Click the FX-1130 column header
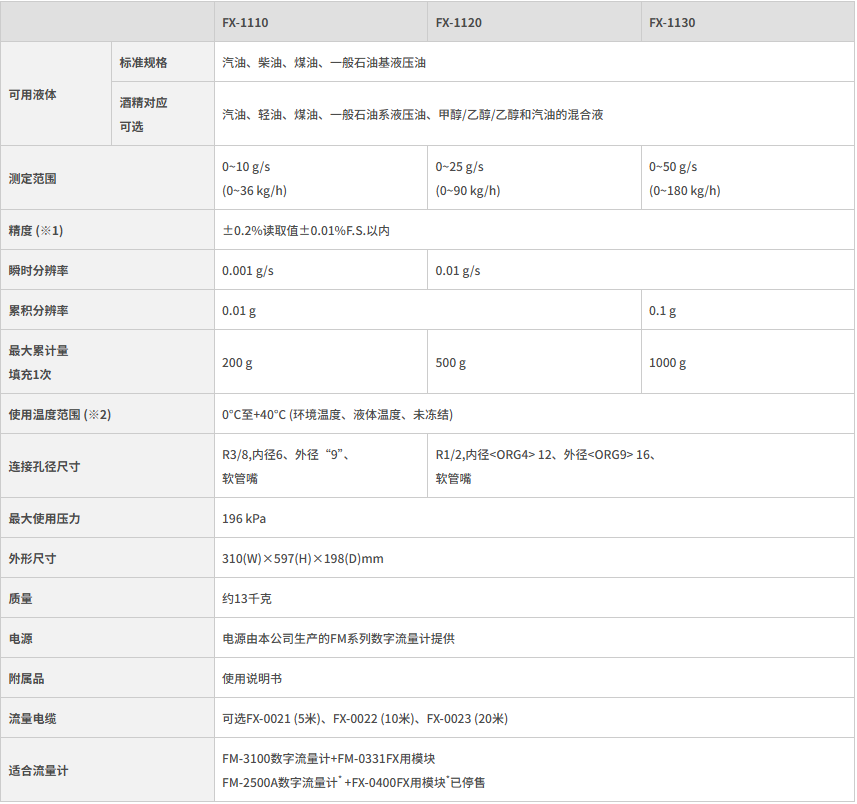 (747, 22)
